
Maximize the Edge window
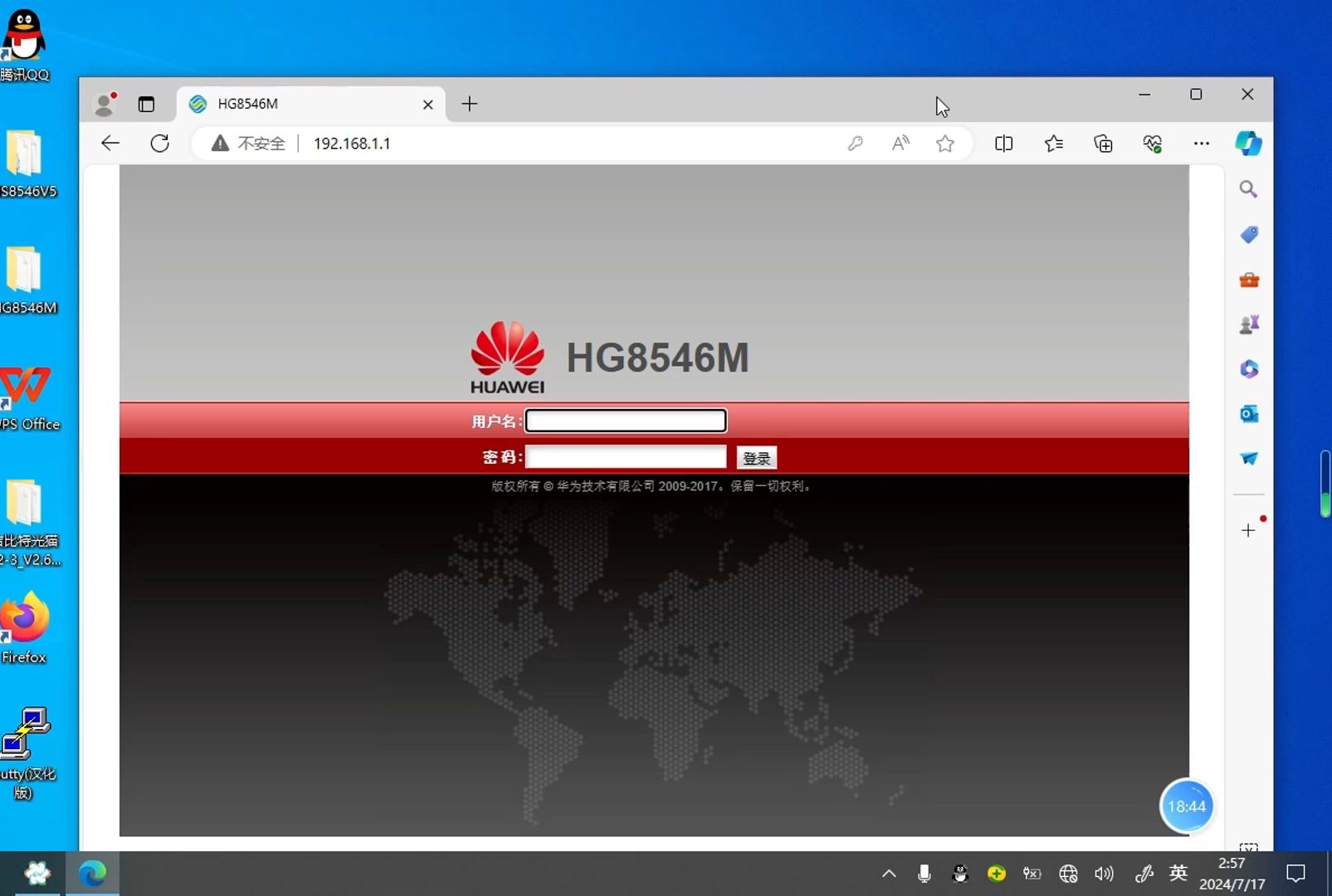[x=1196, y=95]
